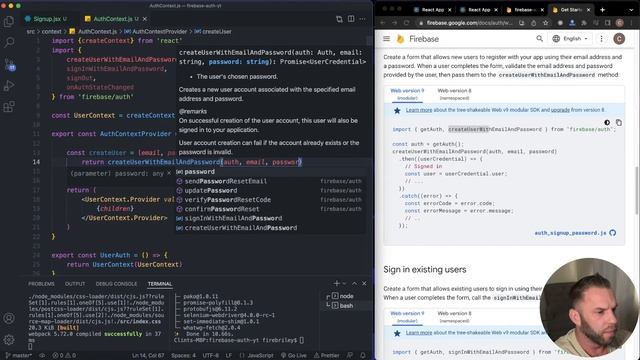Viewport: 640px width, 360px height.
Task: Reload the Firebase docs page
Action: click(407, 23)
